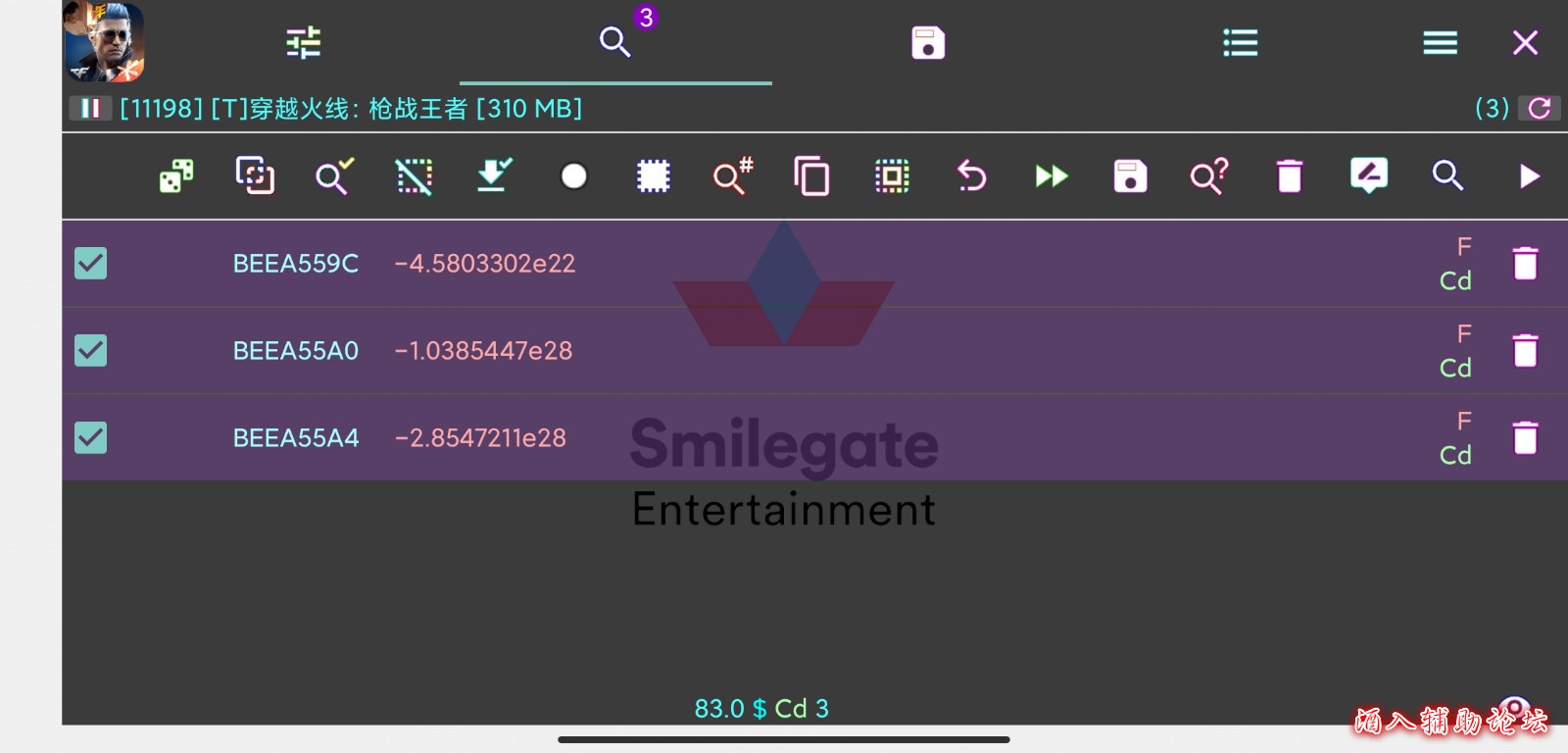This screenshot has width=1568, height=753.
Task: Click the fast-forward double arrow icon
Action: click(1051, 176)
